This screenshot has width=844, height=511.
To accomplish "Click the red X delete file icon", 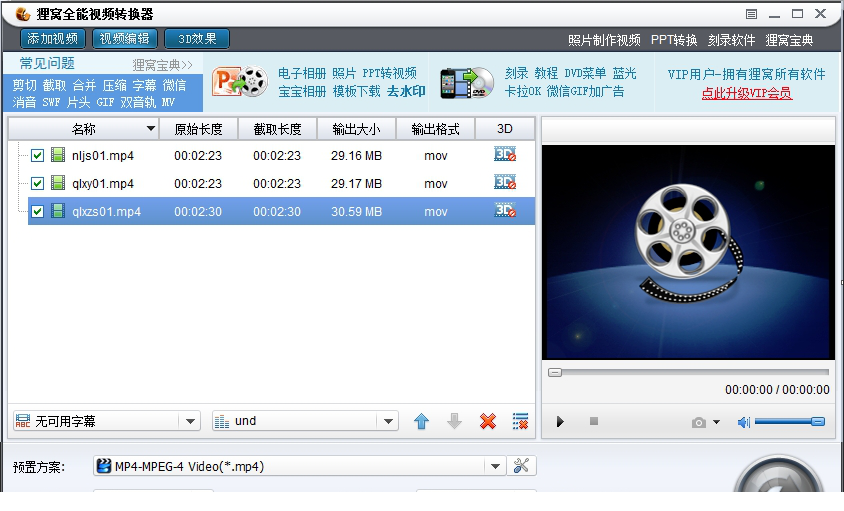I will (x=488, y=422).
